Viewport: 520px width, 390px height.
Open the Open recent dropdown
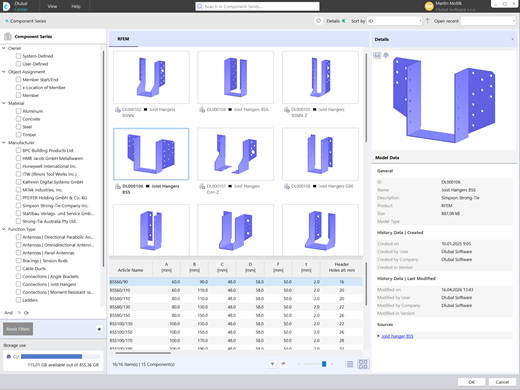point(488,21)
